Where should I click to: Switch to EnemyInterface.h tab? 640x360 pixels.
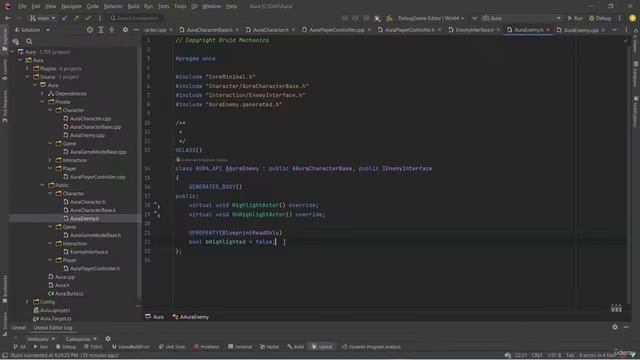[x=474, y=30]
